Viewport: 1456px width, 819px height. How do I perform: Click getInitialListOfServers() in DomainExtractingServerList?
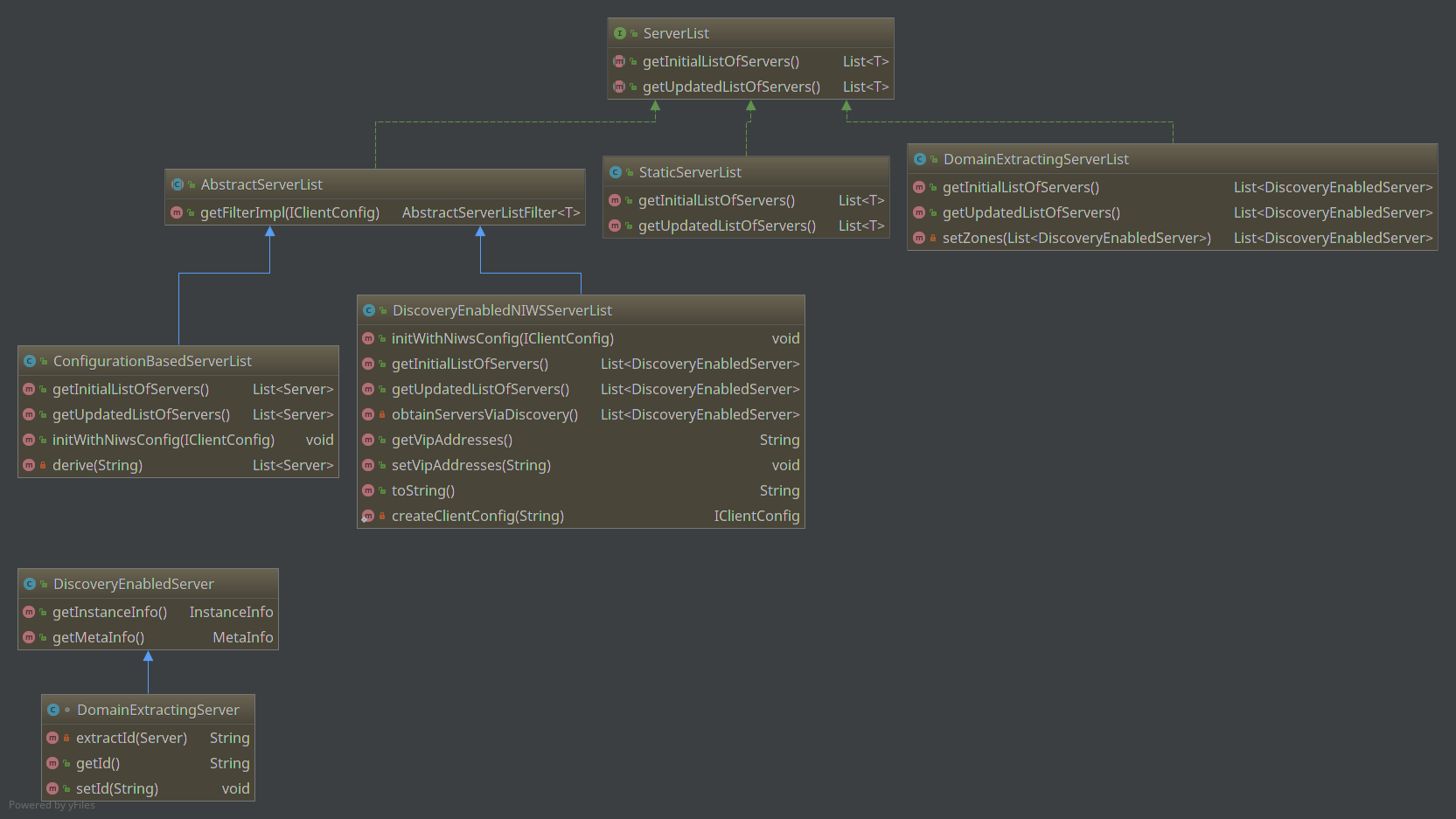pos(1021,187)
